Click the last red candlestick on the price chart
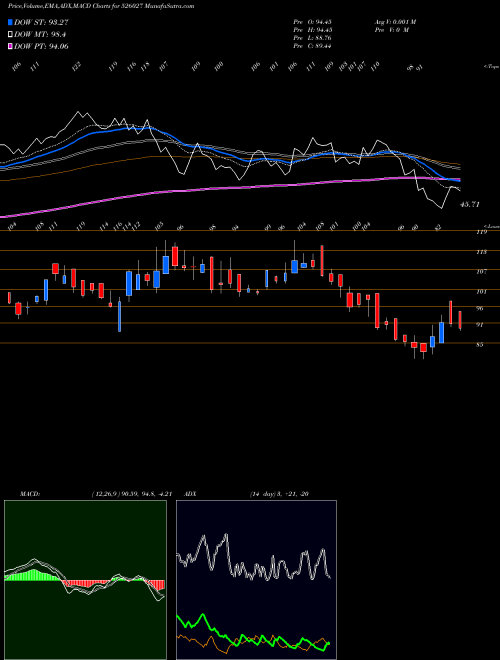 point(460,320)
